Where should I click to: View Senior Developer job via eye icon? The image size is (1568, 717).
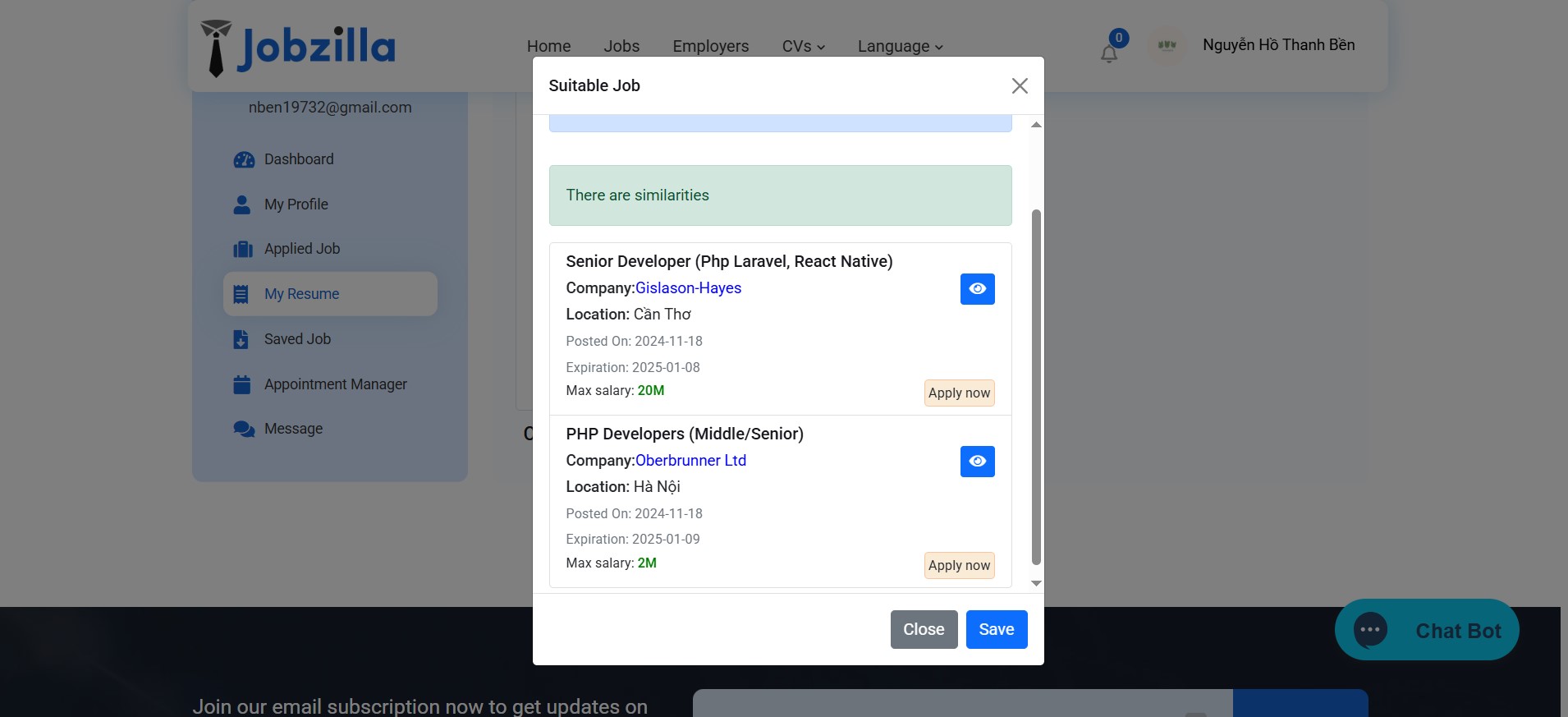pos(977,289)
